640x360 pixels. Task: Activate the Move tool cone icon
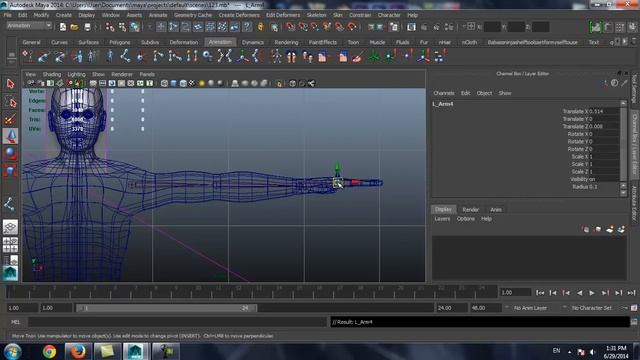coord(10,136)
